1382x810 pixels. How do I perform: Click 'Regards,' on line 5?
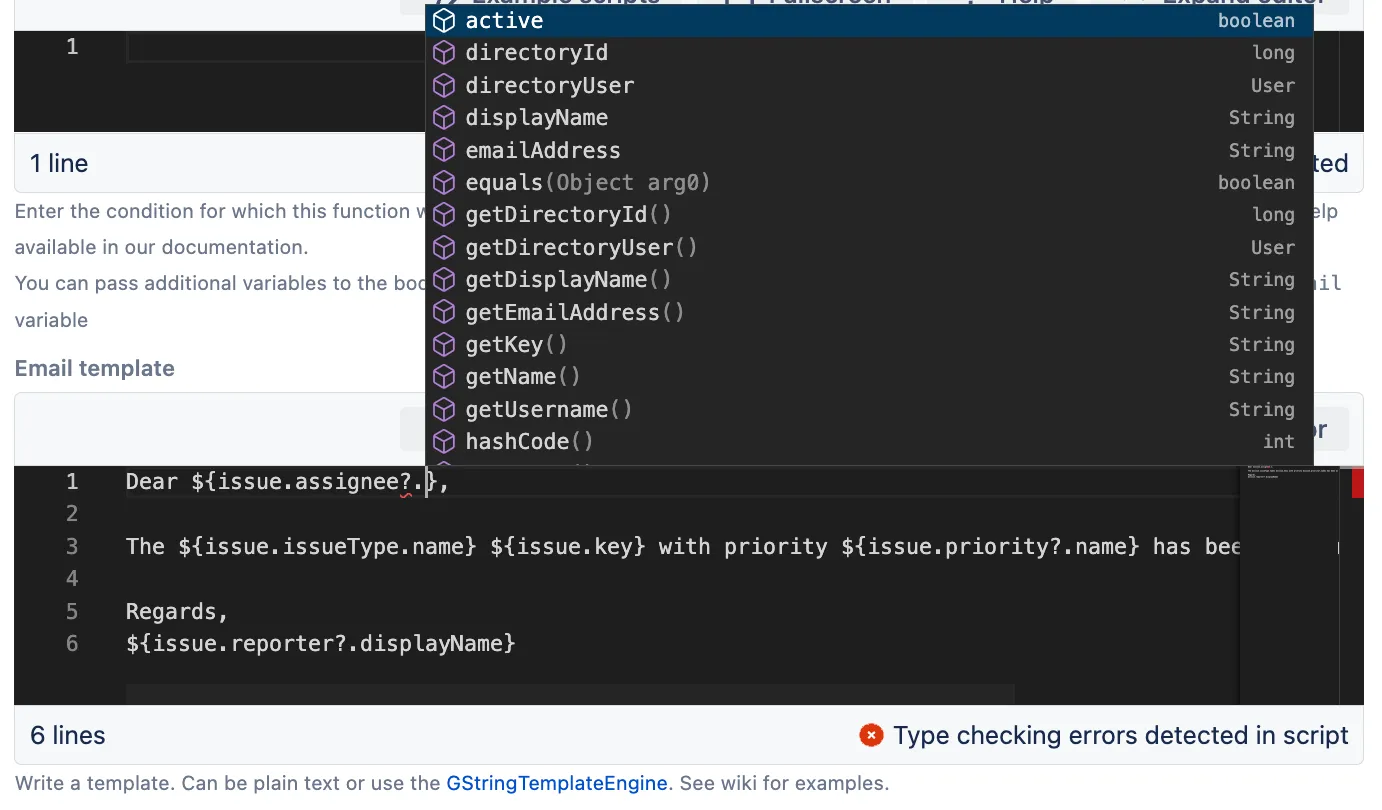pyautogui.click(x=178, y=612)
